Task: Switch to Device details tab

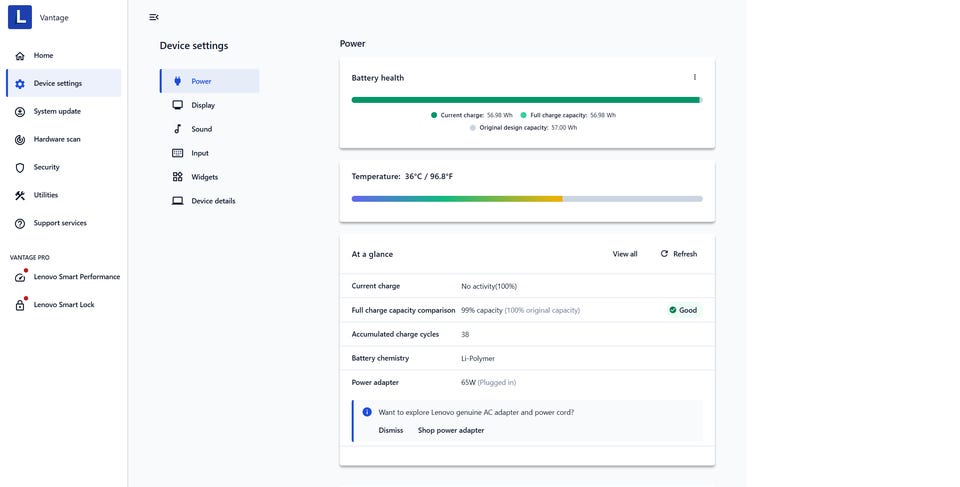Action: [x=209, y=201]
